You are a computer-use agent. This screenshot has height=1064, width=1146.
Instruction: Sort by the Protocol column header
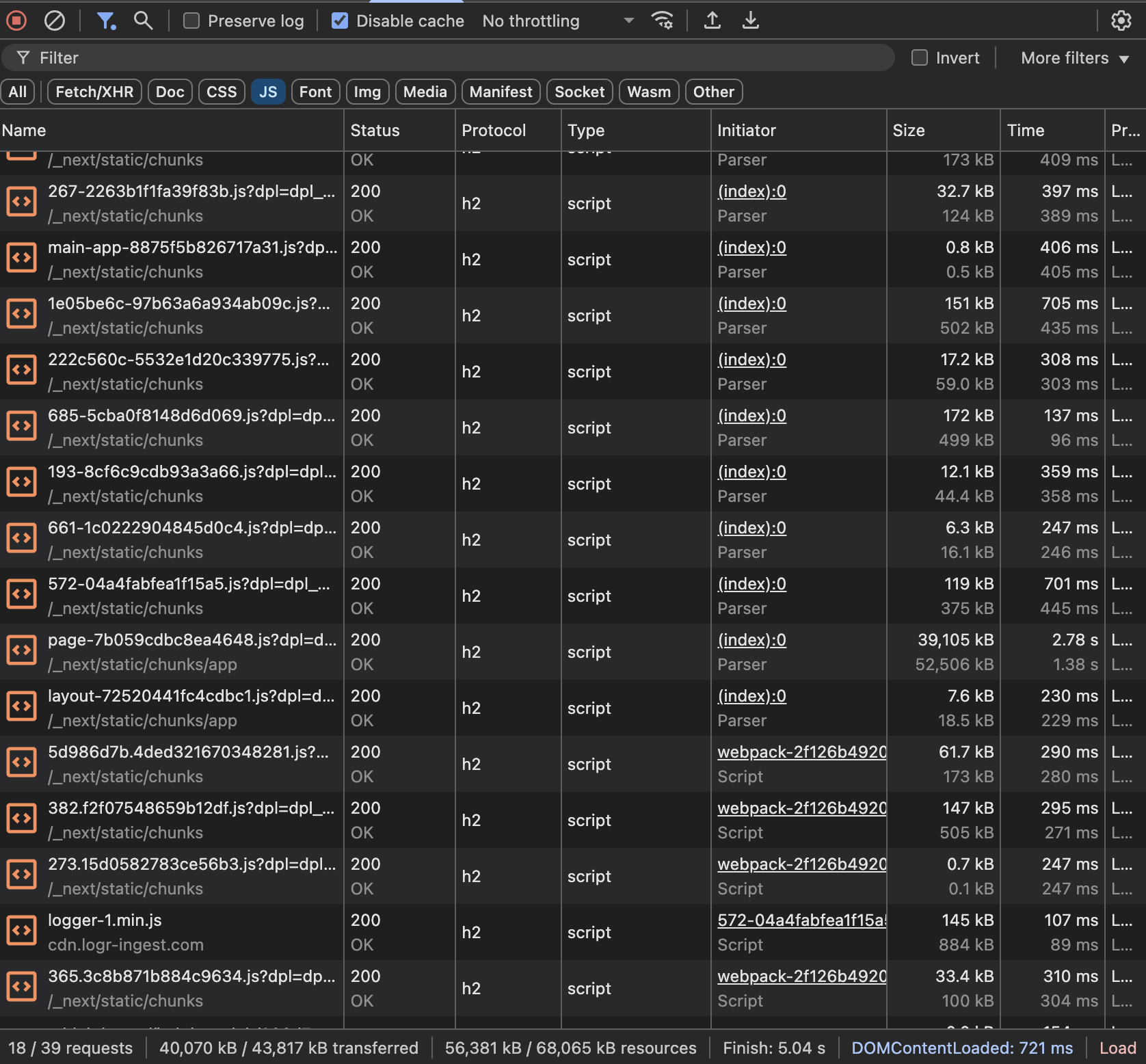508,130
